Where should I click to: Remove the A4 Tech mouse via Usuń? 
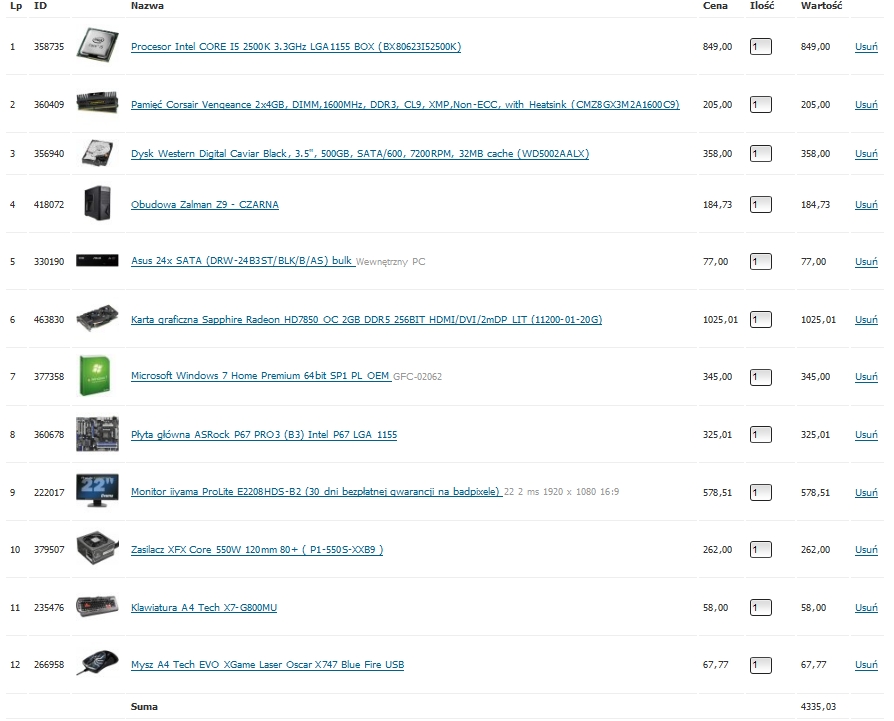[866, 665]
